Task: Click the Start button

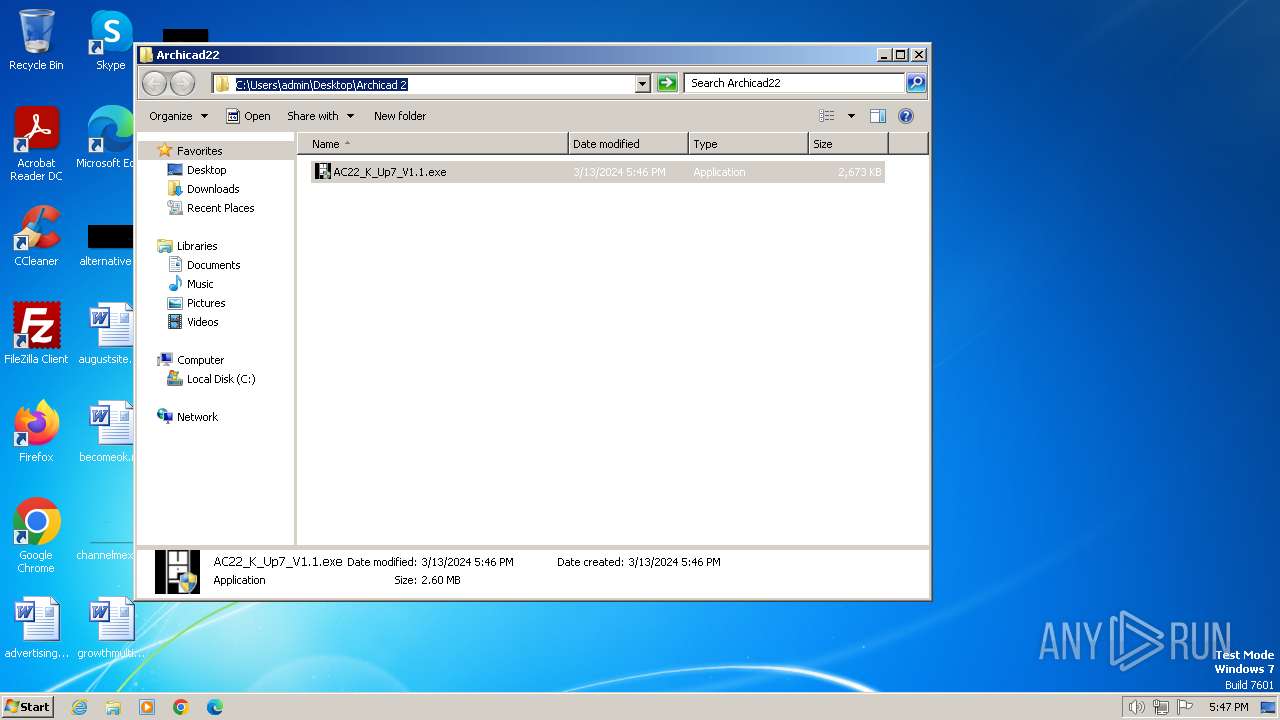Action: click(28, 706)
